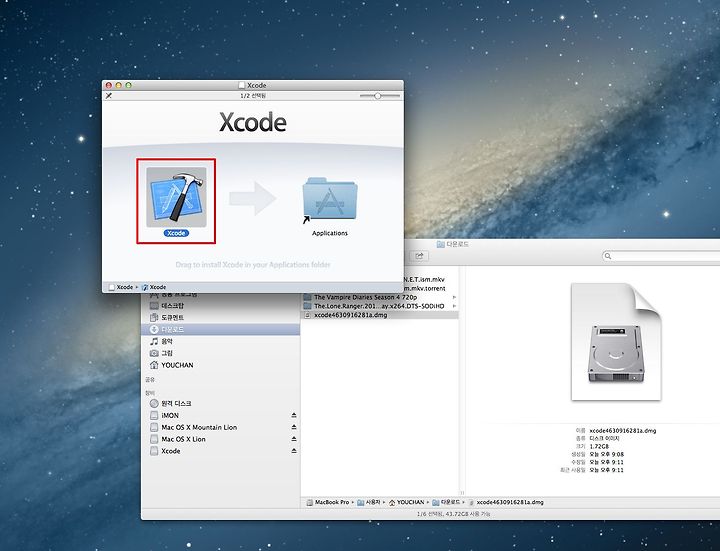720x551 pixels.
Task: Eject the Mac OS X Lion volume
Action: (294, 439)
